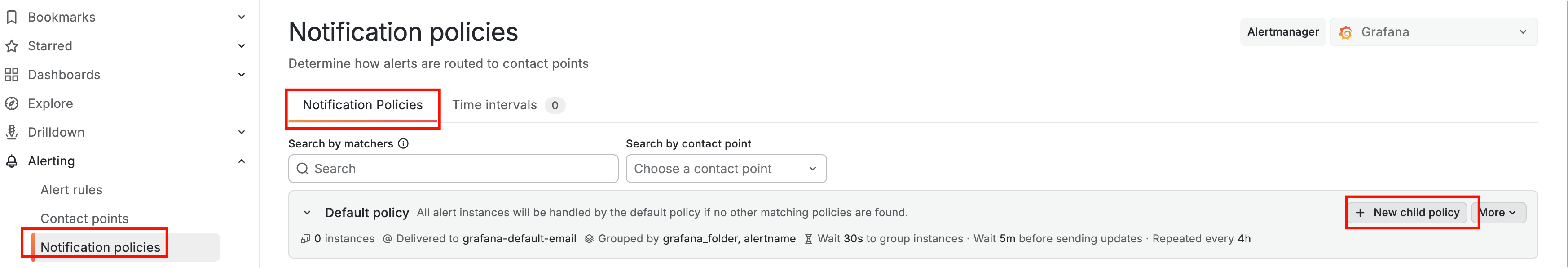Collapse the Default policy row
The image size is (1568, 268).
pyautogui.click(x=308, y=213)
